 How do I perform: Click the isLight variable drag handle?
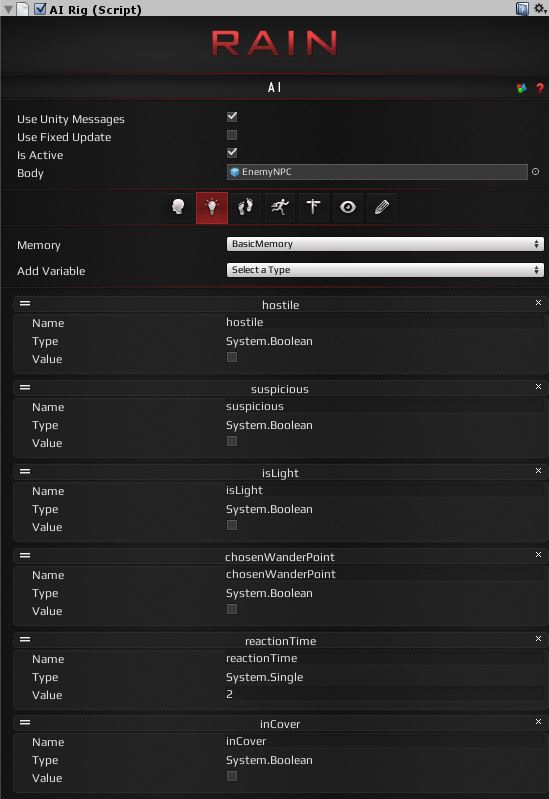click(x=25, y=471)
